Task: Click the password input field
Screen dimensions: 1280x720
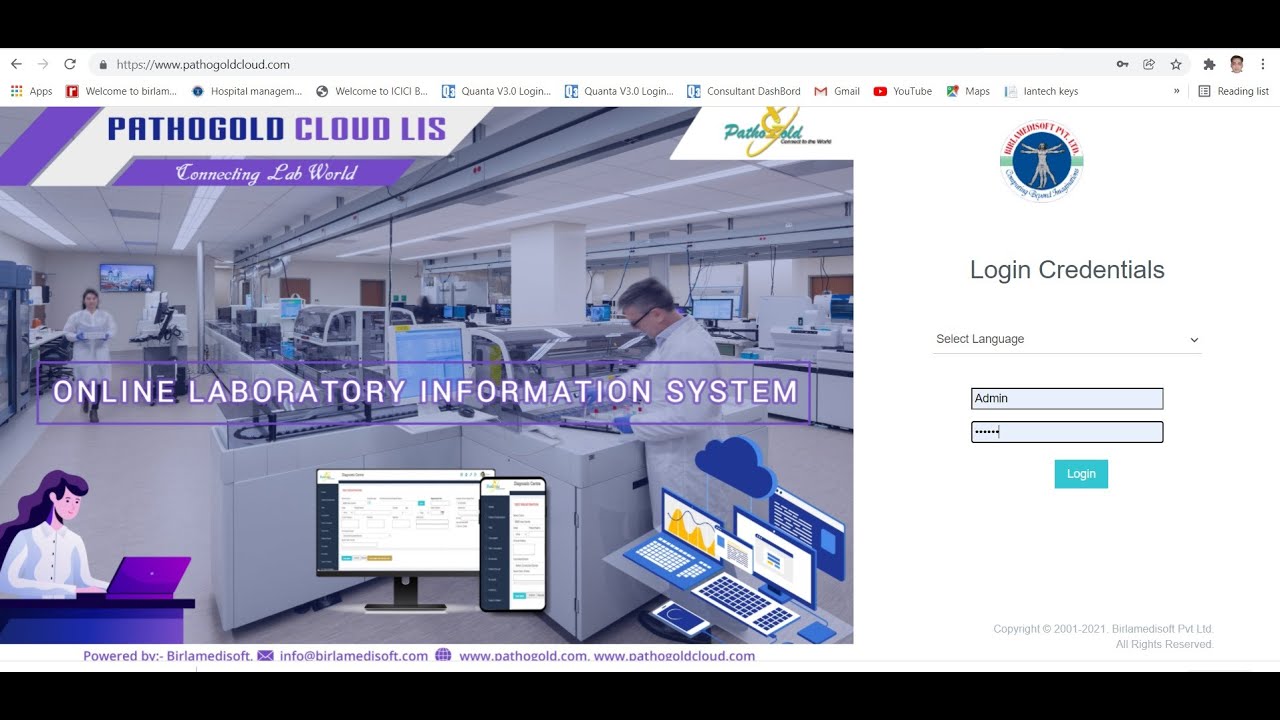Action: coord(1067,432)
